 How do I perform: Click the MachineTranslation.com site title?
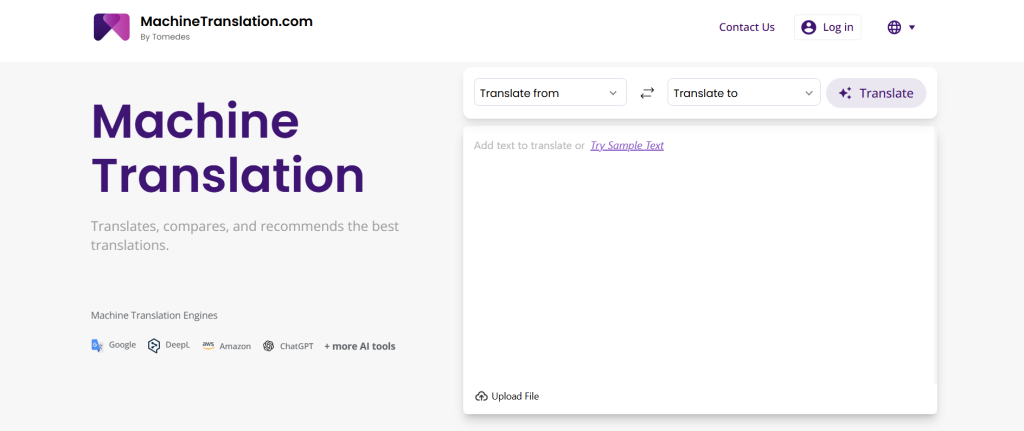(x=227, y=22)
